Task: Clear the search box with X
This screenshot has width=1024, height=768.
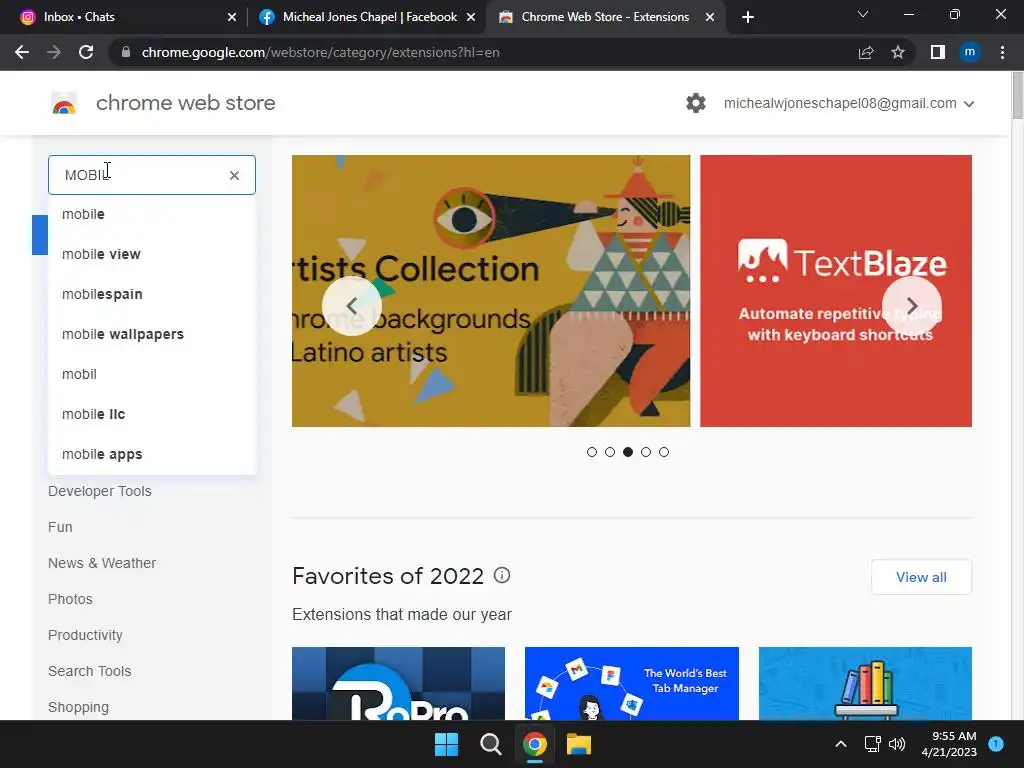Action: (x=234, y=175)
